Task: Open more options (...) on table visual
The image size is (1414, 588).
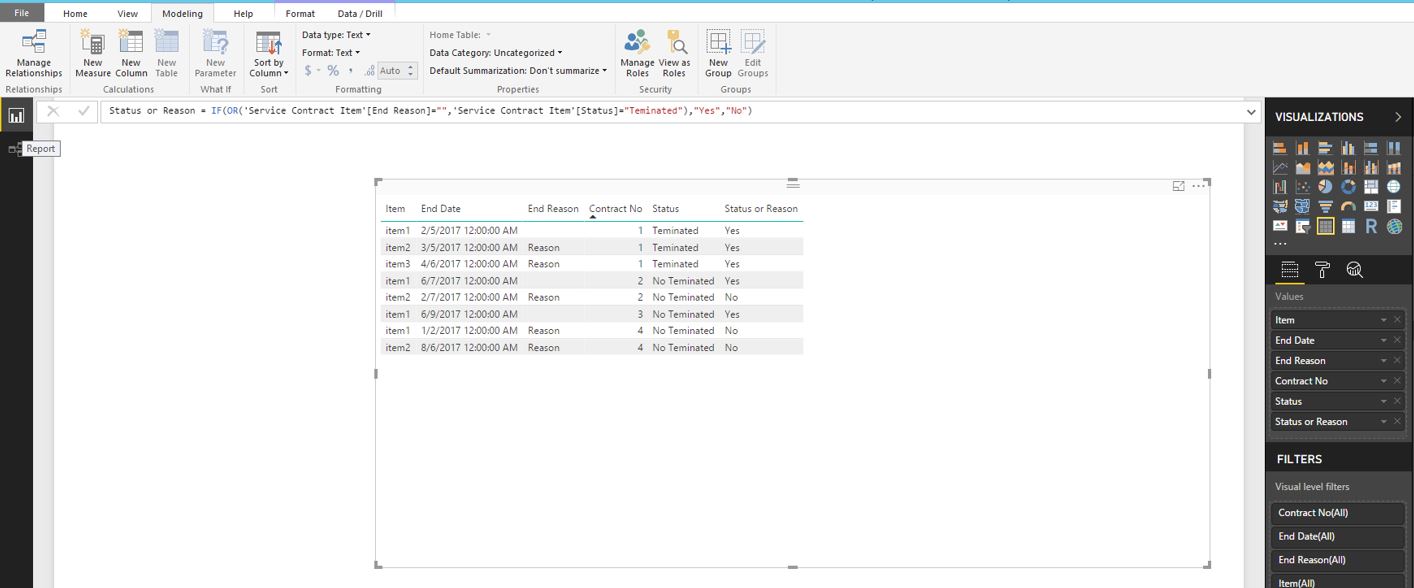Action: click(1198, 186)
